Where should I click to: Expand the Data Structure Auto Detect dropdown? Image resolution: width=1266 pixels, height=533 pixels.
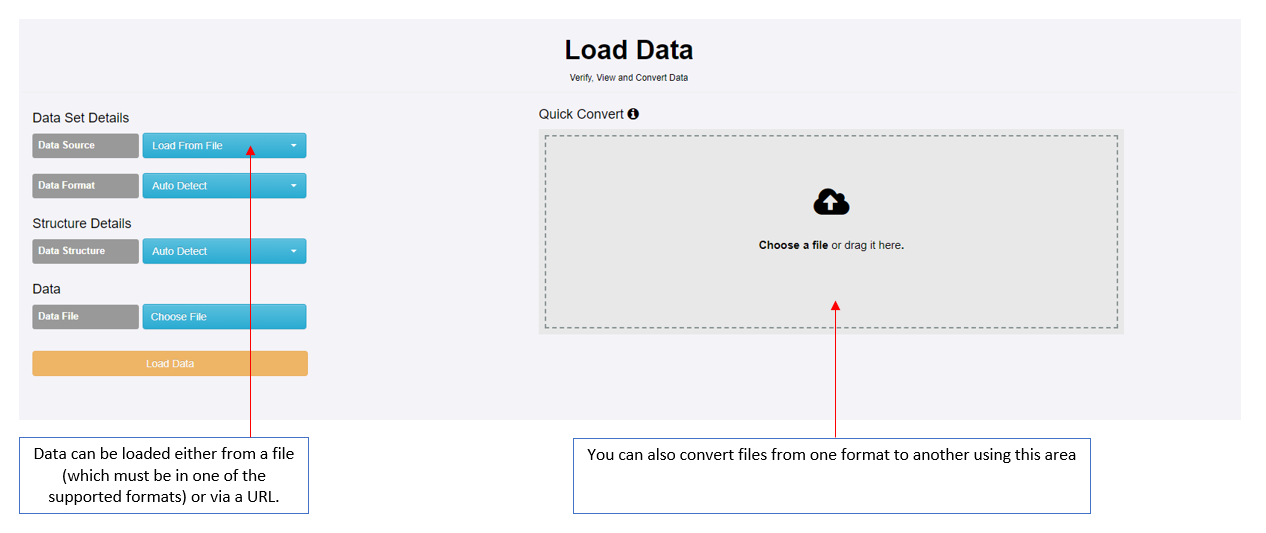[224, 251]
